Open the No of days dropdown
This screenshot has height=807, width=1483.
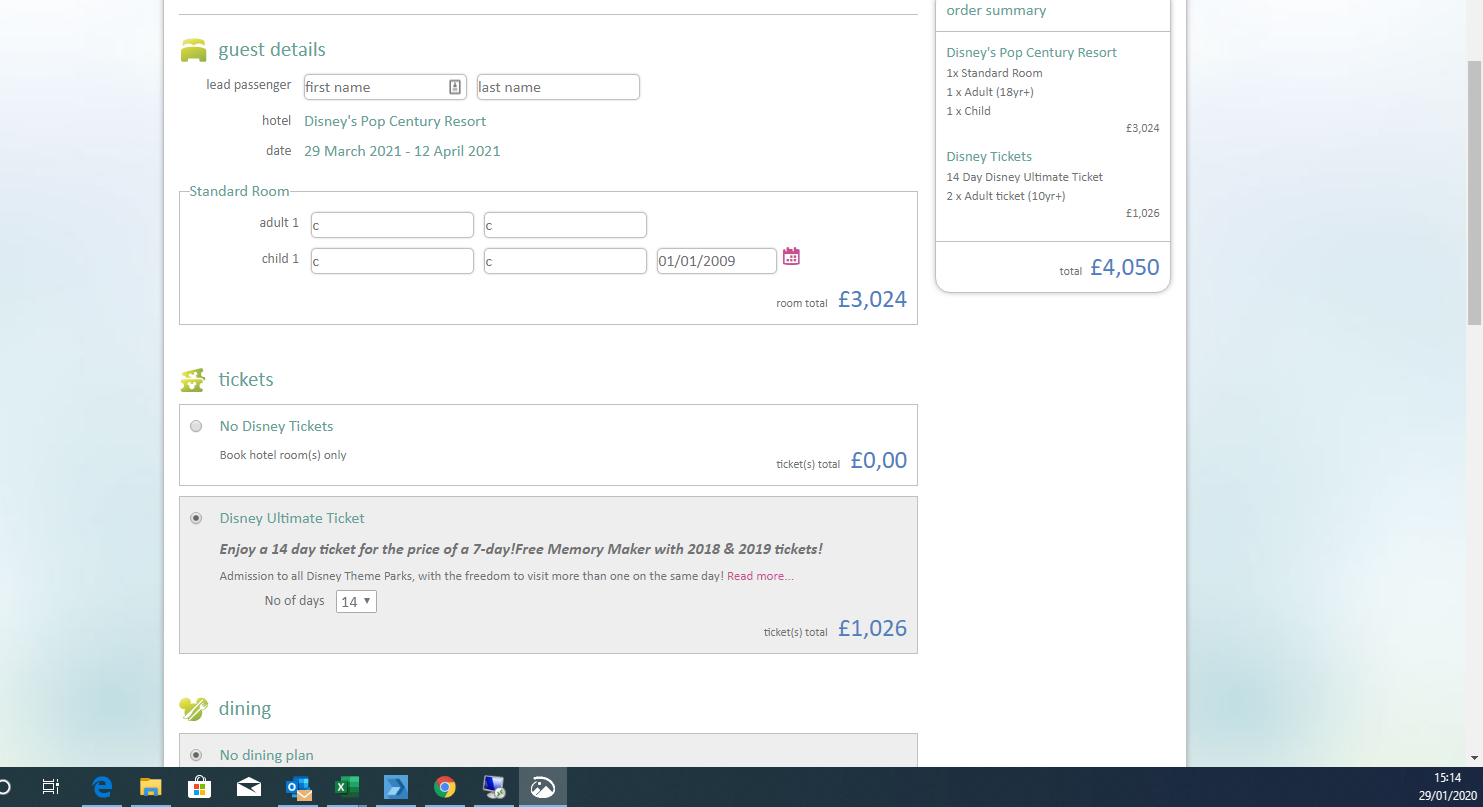point(356,601)
